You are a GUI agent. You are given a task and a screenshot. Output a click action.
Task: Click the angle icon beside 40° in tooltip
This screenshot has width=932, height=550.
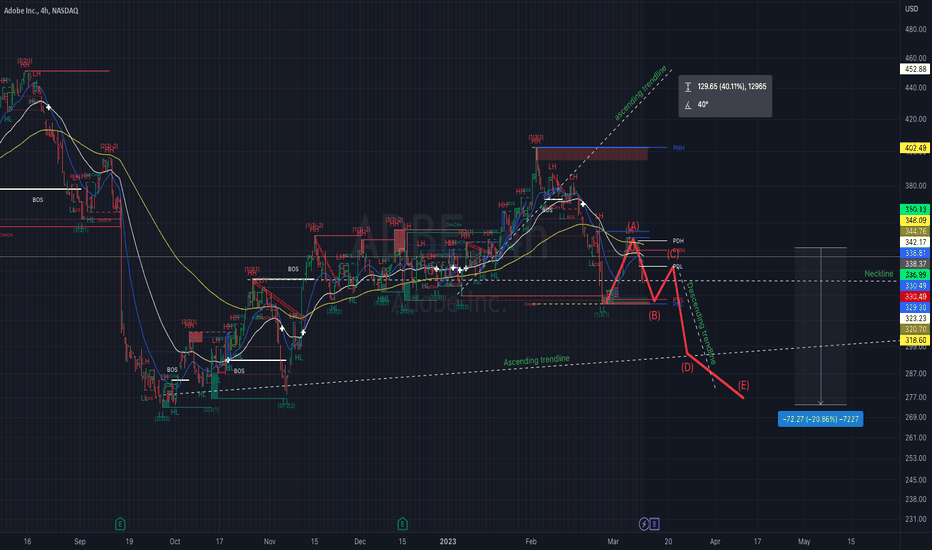(x=688, y=105)
